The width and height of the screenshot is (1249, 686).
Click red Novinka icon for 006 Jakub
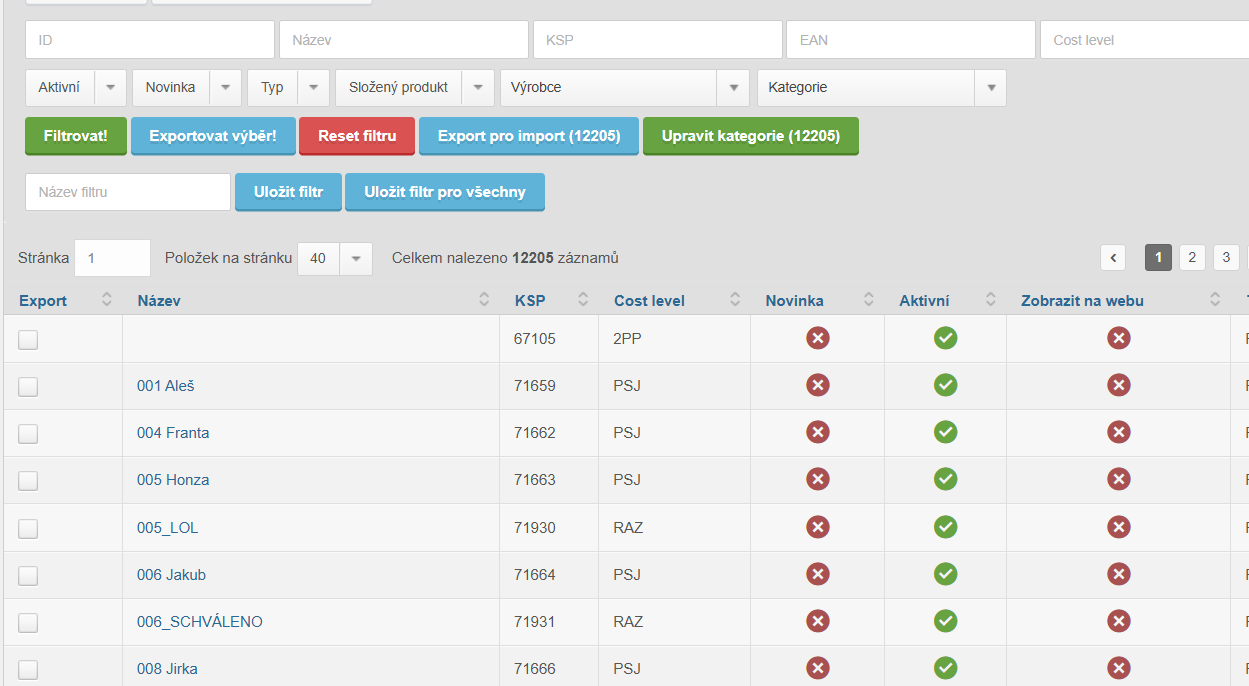818,574
